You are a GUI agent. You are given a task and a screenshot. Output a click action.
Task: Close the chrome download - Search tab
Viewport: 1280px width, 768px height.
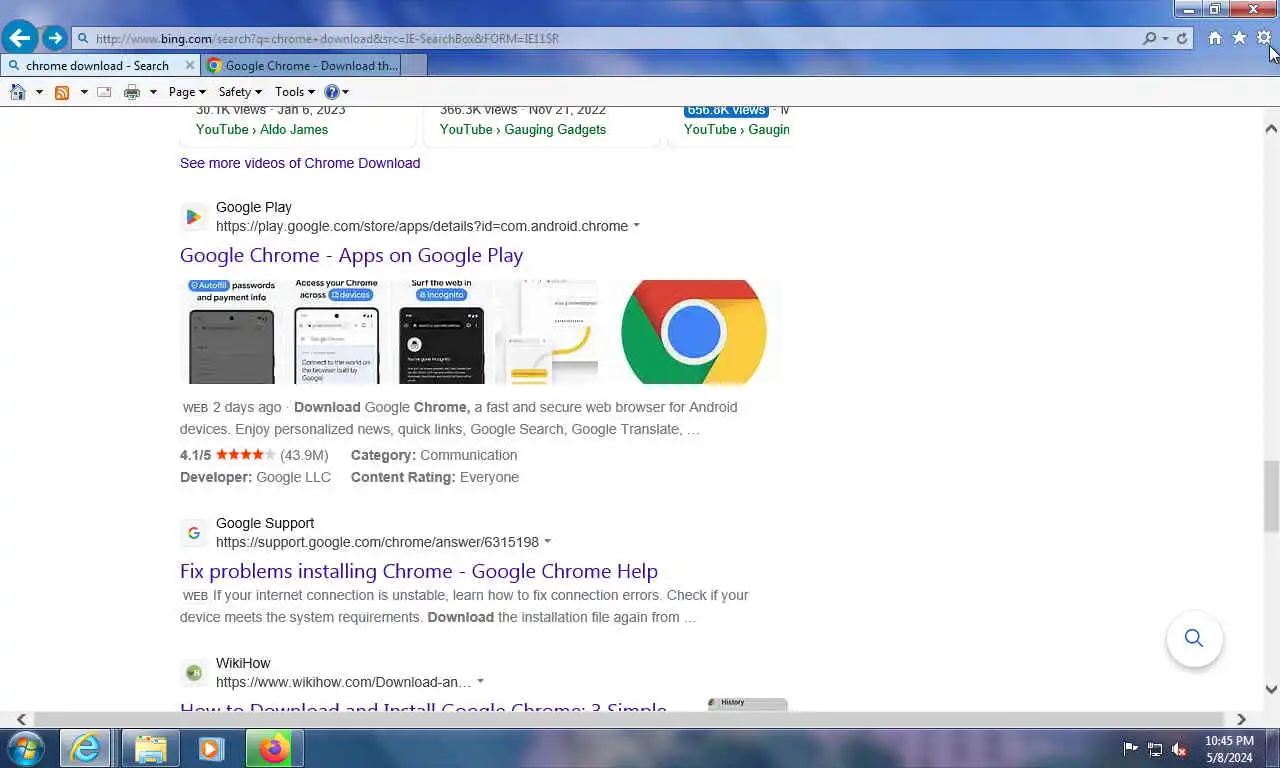pos(190,65)
